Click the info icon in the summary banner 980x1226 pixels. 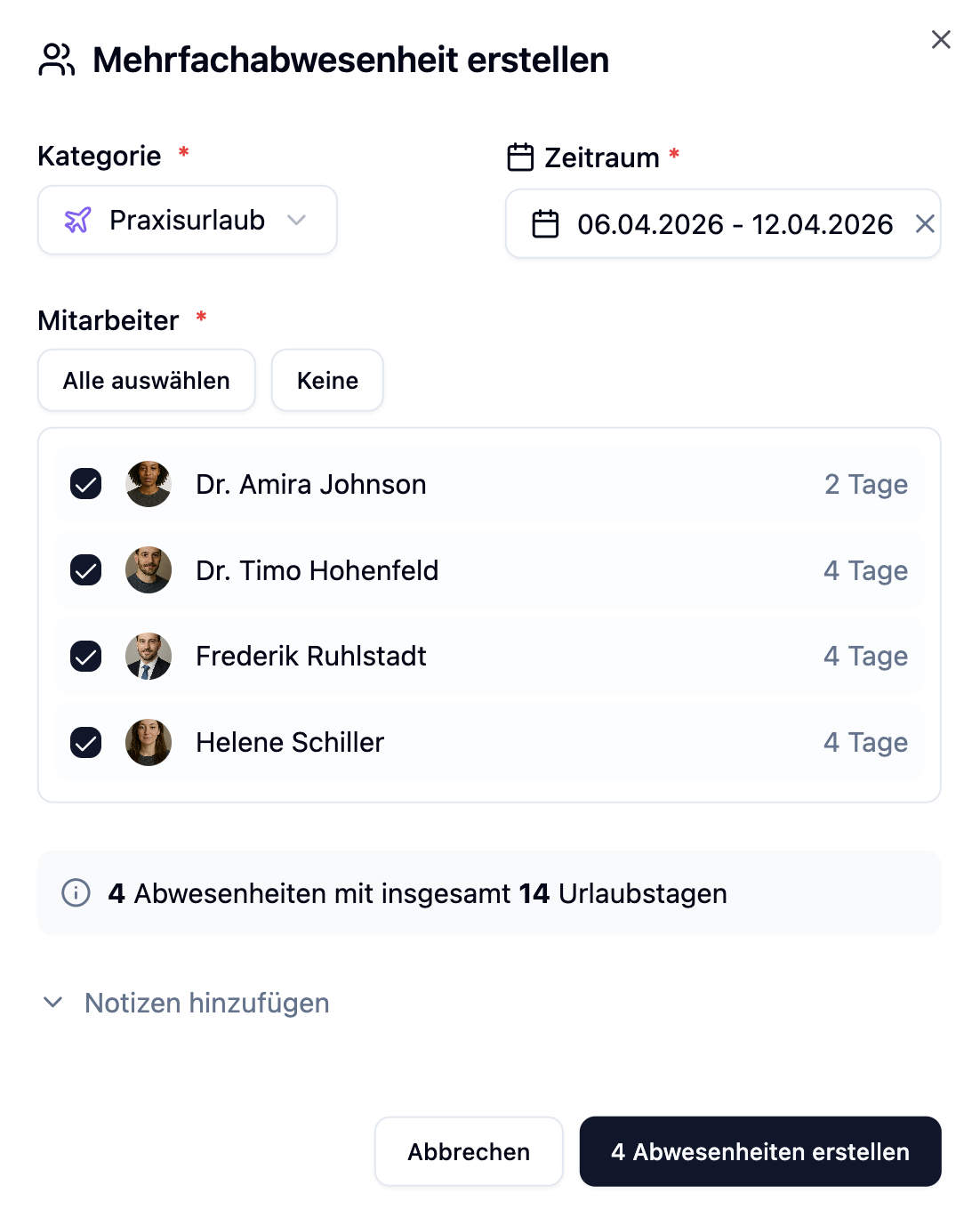(76, 892)
